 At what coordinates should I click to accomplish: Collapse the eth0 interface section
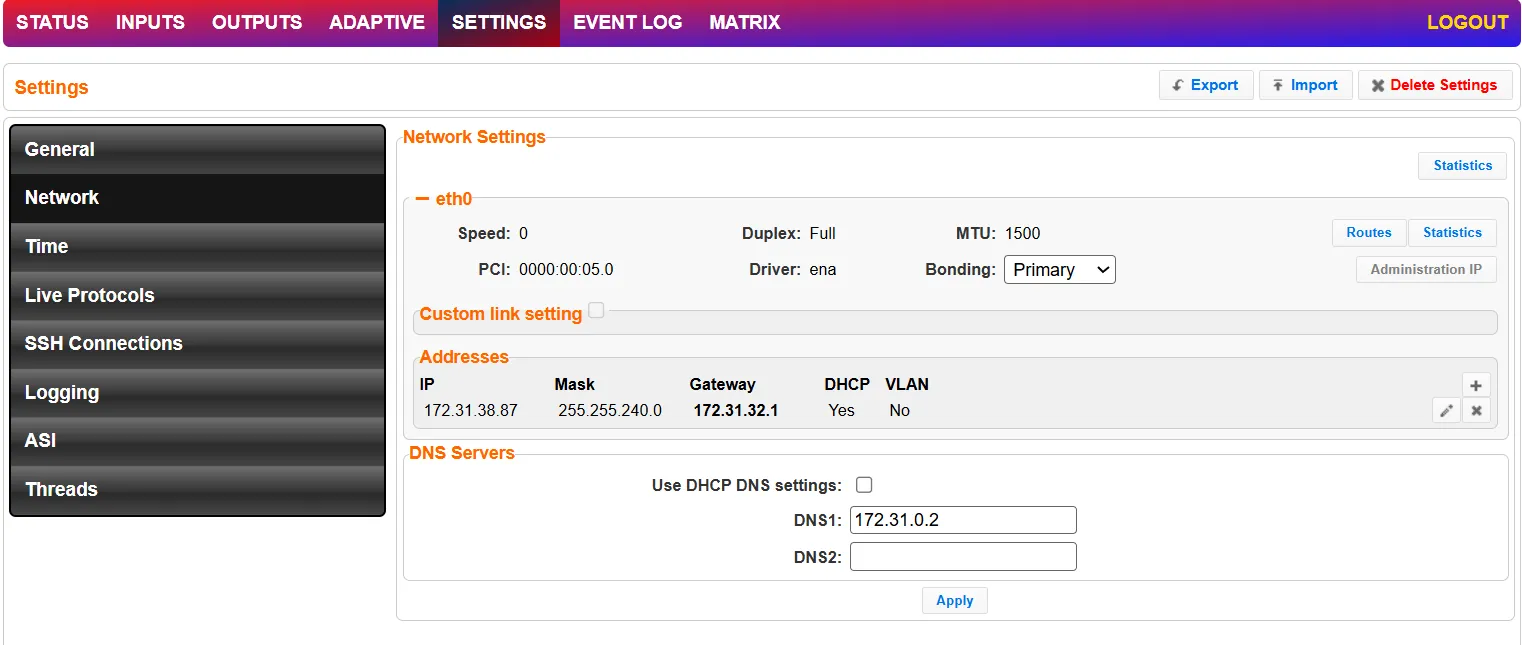(x=422, y=199)
